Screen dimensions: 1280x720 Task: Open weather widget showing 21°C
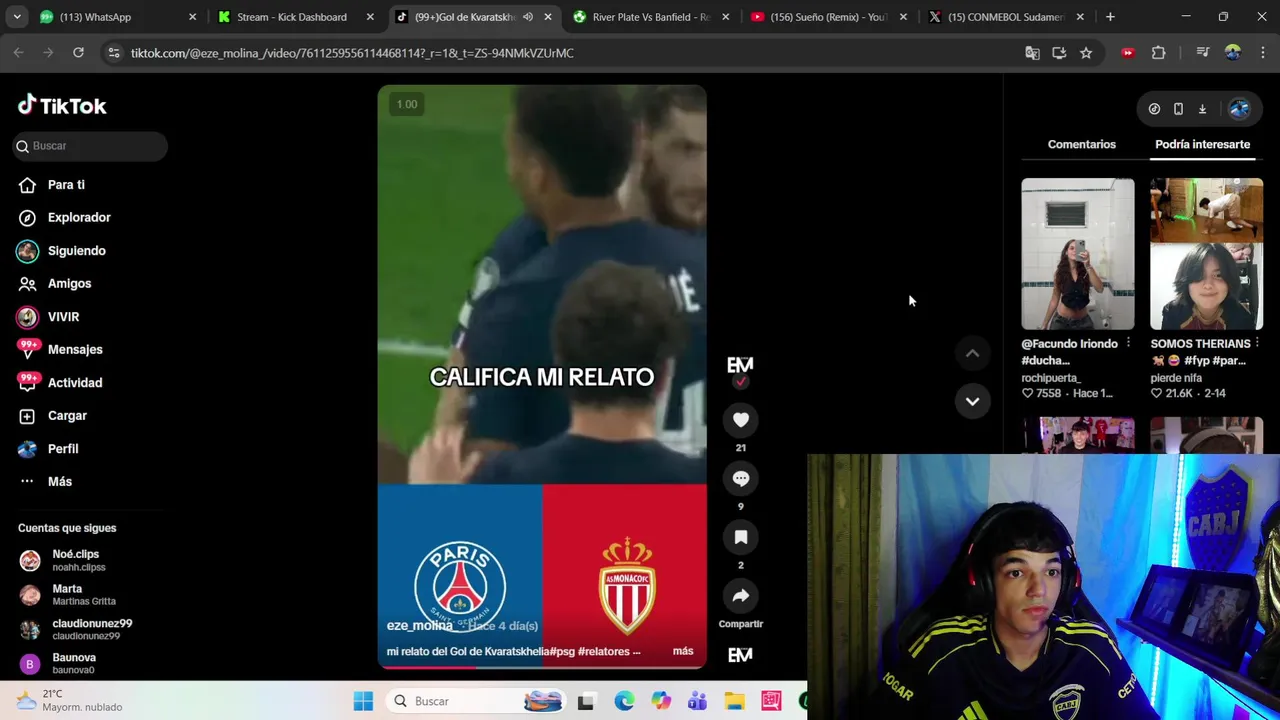click(70, 700)
